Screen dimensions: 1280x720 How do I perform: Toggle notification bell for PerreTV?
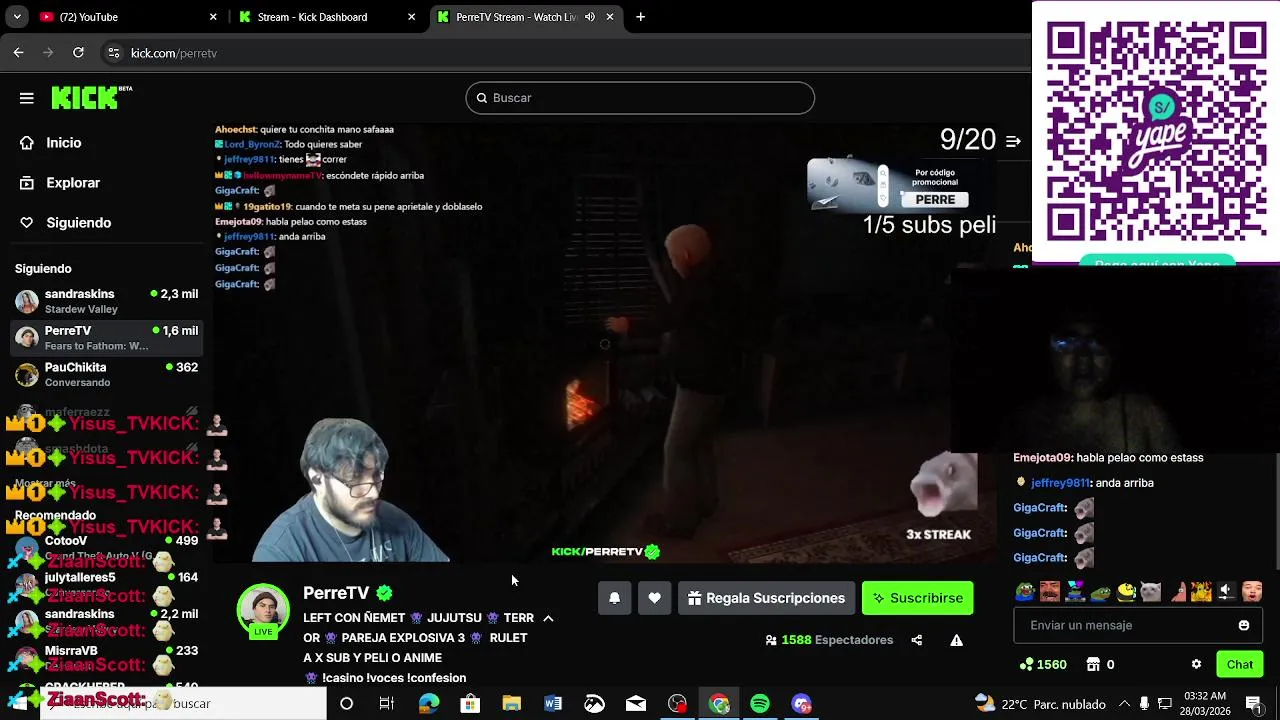[x=615, y=598]
